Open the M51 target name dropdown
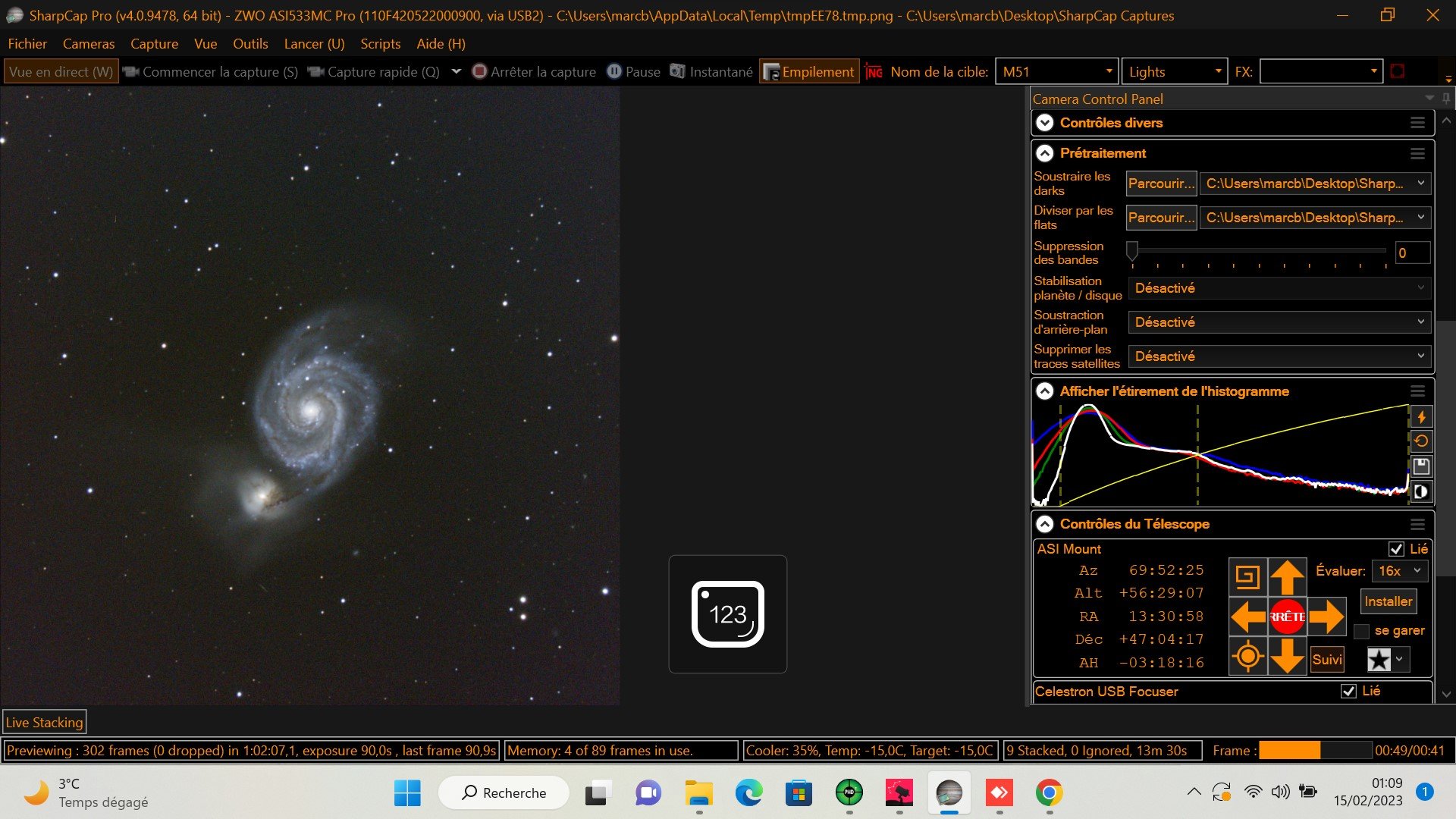Viewport: 1456px width, 819px height. click(x=1109, y=72)
